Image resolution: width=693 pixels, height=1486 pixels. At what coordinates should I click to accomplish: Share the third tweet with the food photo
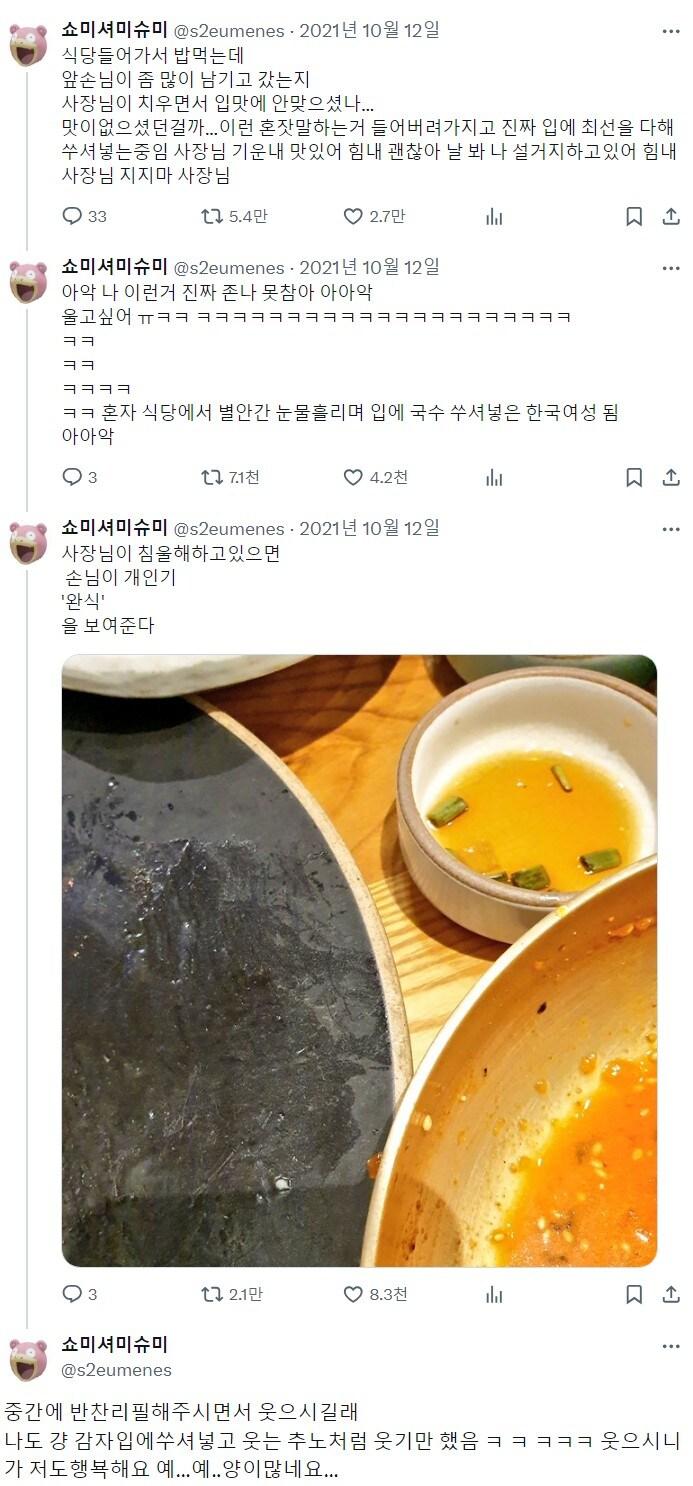pyautogui.click(x=671, y=1294)
